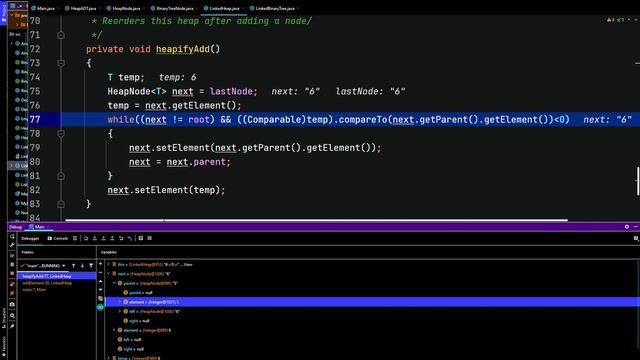Open the Evaluate Expression calculator icon
Screen dimensions: 640x360
click(141, 238)
